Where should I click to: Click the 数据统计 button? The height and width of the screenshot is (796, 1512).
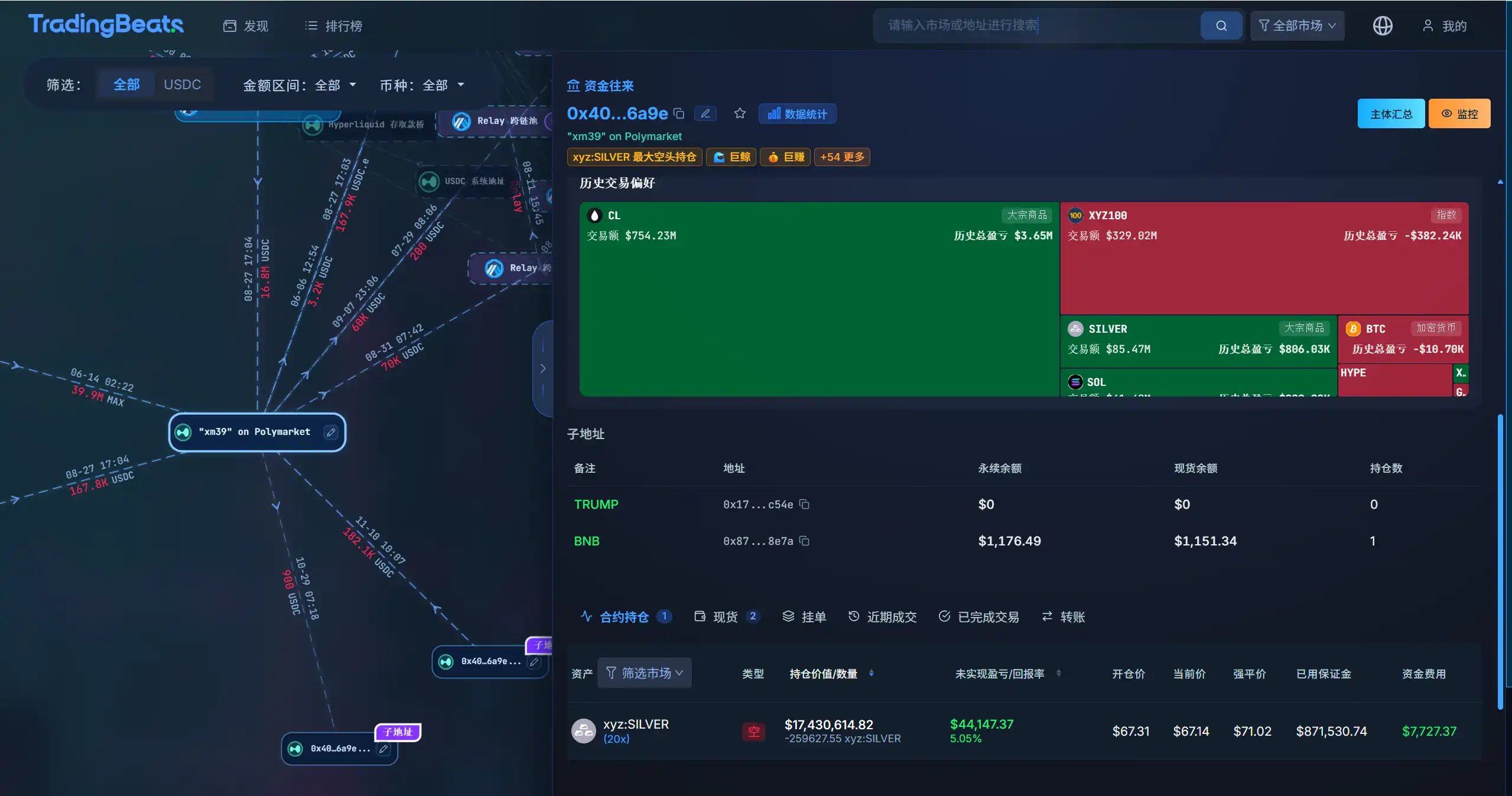pos(797,113)
